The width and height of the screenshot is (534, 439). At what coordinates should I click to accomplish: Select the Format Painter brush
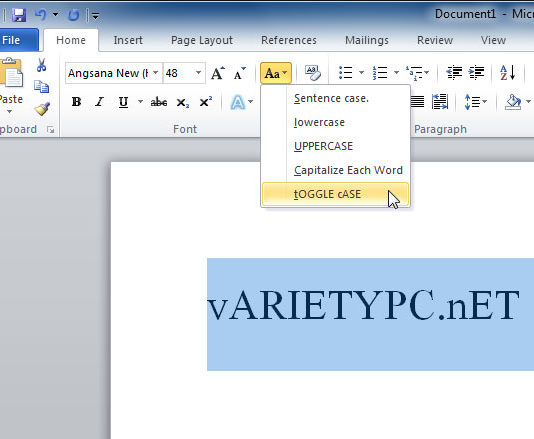(42, 109)
